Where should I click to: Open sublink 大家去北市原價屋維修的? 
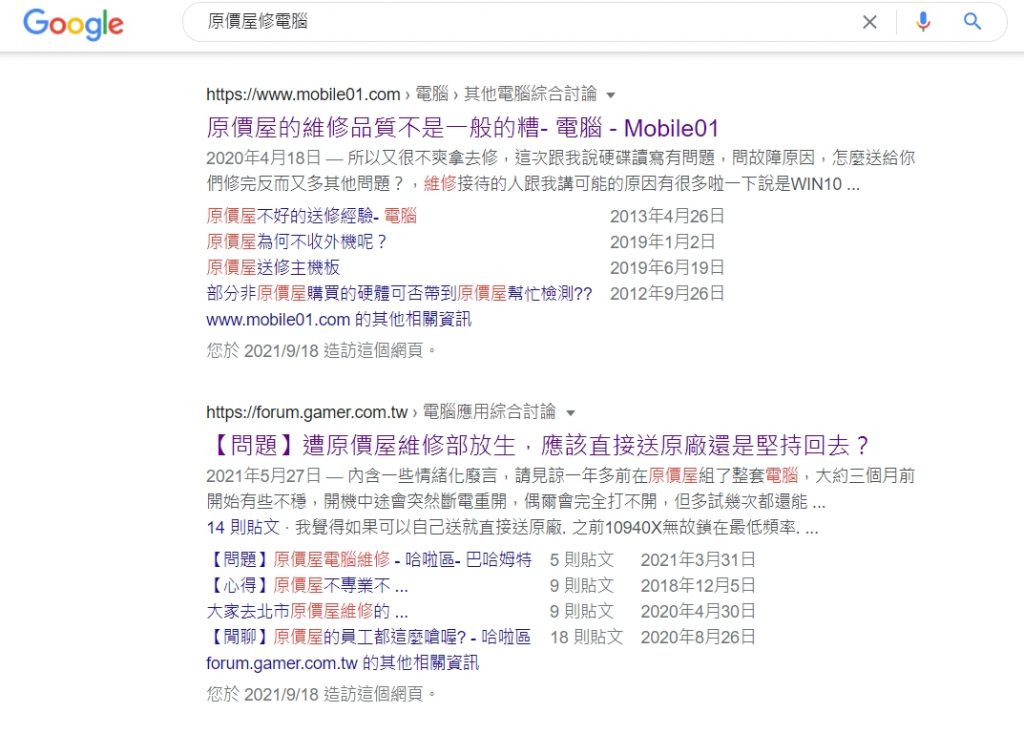[307, 612]
